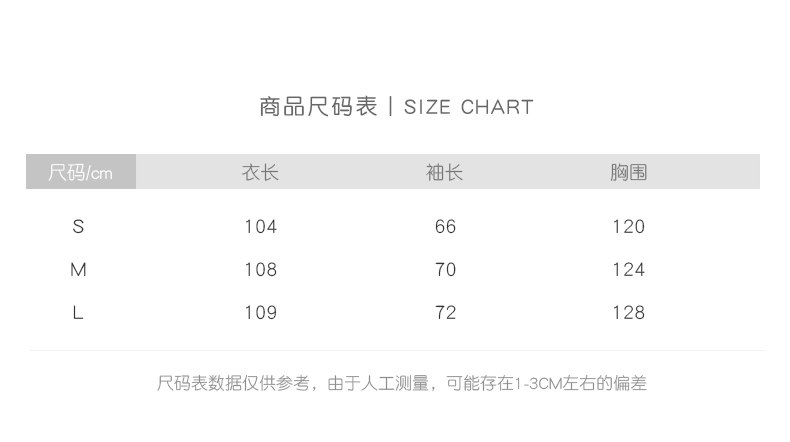This screenshot has height=442, width=790.
Task: Click the 70 sleeve length value
Action: tap(445, 270)
